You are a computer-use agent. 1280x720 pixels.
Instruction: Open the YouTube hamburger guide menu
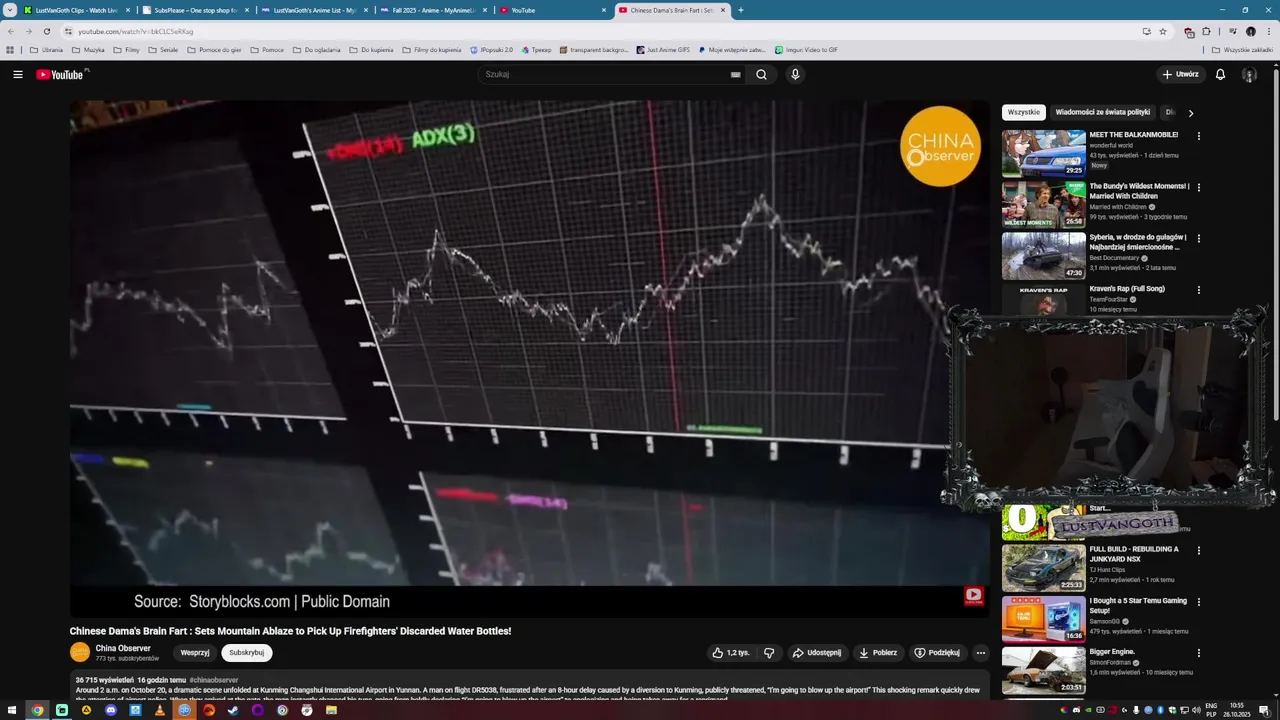17,74
